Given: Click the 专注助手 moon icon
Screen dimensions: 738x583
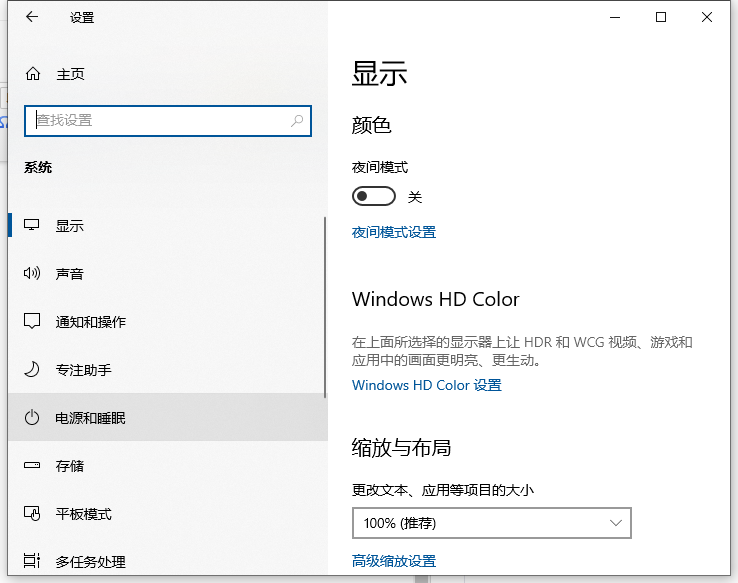Looking at the screenshot, I should (32, 370).
